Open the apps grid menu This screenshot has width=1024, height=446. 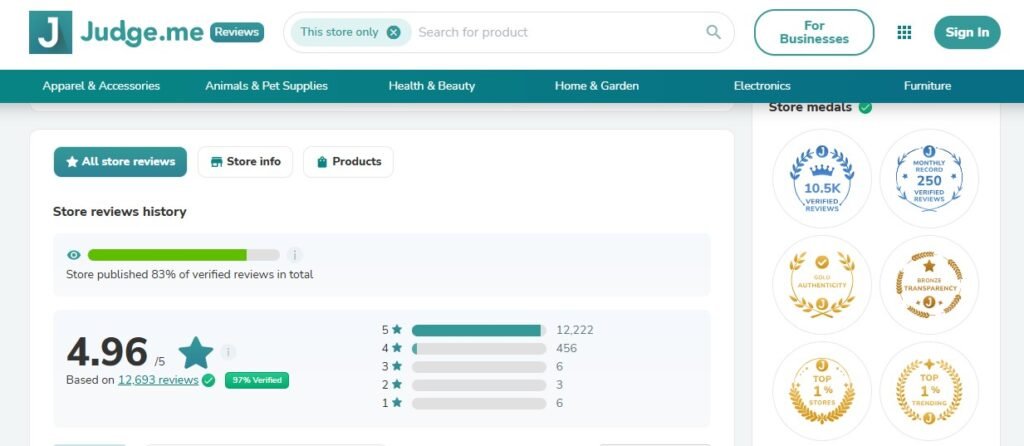point(904,32)
